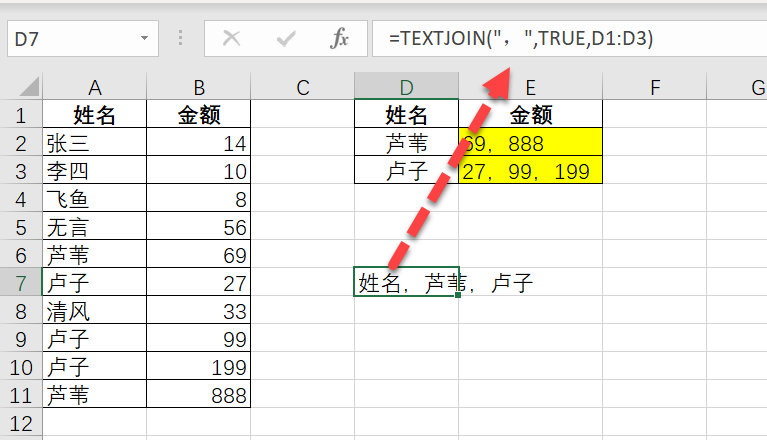Select row 12 header
The width and height of the screenshot is (767, 440).
click(21, 423)
